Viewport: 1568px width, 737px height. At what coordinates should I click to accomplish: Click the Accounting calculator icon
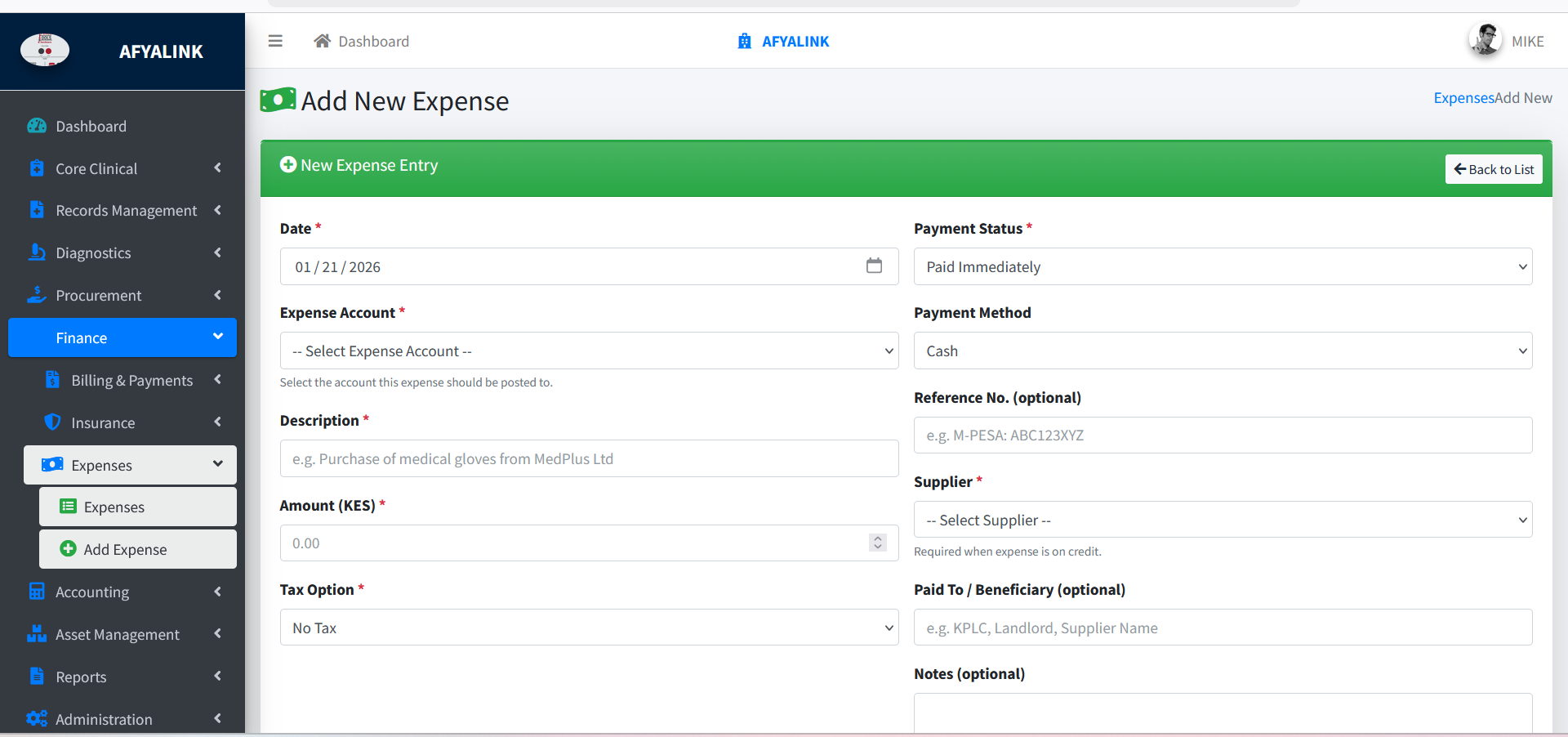click(37, 592)
